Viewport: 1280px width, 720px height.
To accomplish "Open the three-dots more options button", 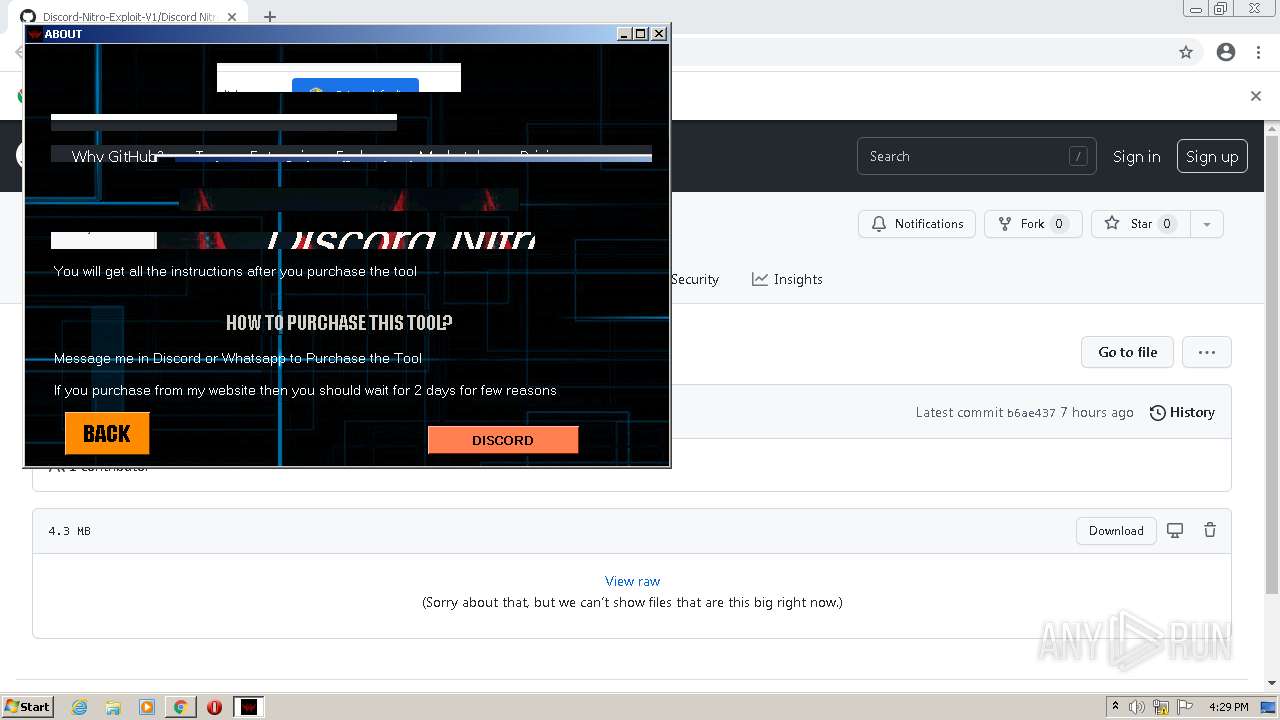I will [1207, 352].
